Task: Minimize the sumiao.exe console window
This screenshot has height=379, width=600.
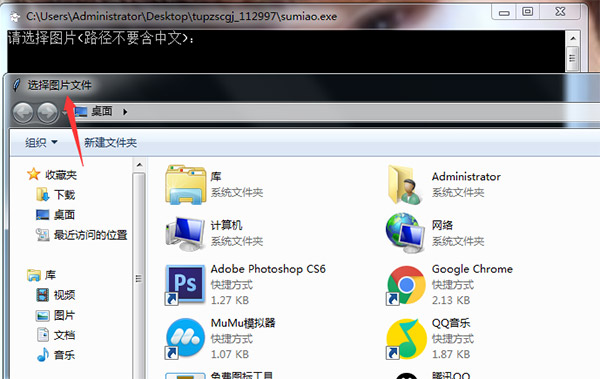Action: tap(504, 12)
